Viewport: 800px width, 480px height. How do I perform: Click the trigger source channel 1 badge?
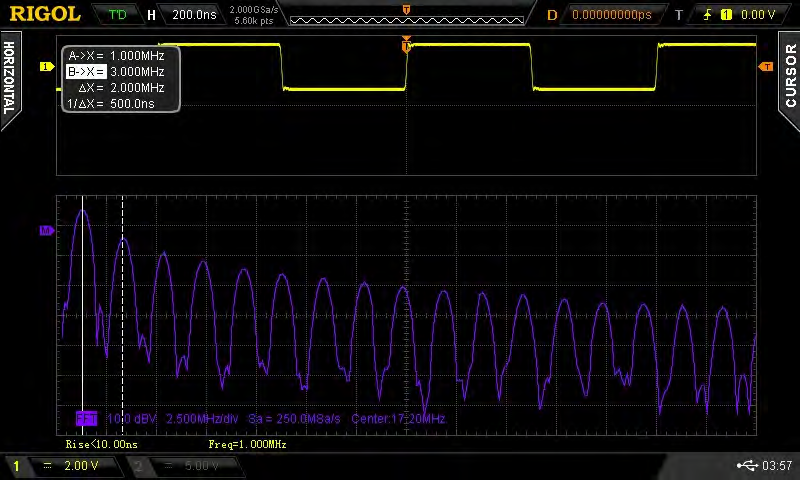click(x=726, y=15)
